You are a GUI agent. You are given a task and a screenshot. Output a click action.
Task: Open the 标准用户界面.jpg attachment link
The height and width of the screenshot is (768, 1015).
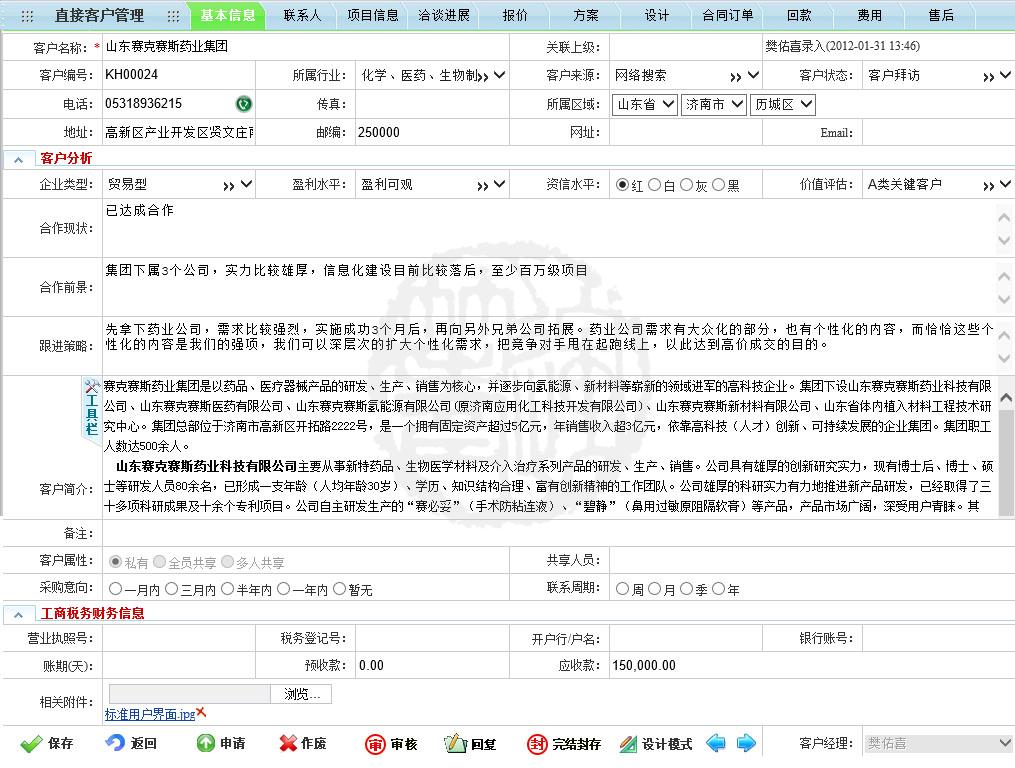(x=149, y=714)
